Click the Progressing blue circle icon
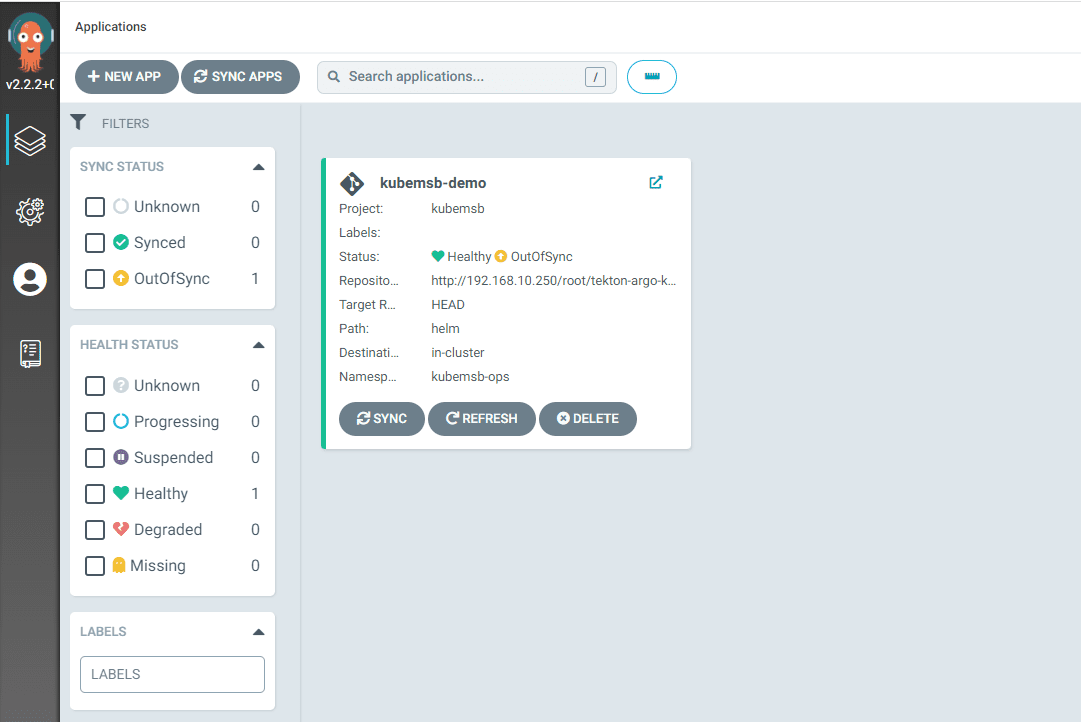 tap(121, 421)
